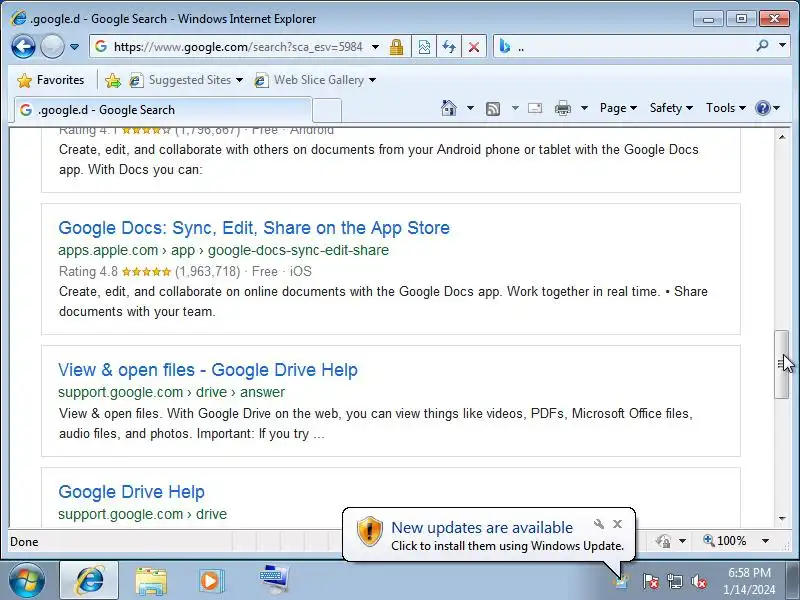Change zoom level with 100% button
The width and height of the screenshot is (800, 600).
[724, 541]
